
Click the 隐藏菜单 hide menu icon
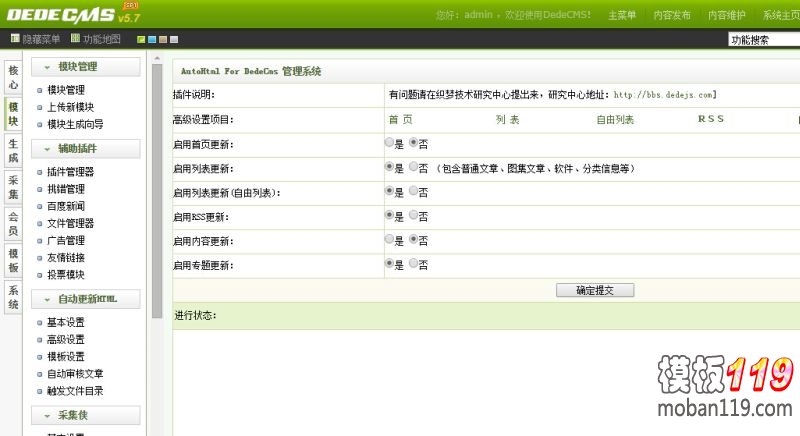(15, 38)
